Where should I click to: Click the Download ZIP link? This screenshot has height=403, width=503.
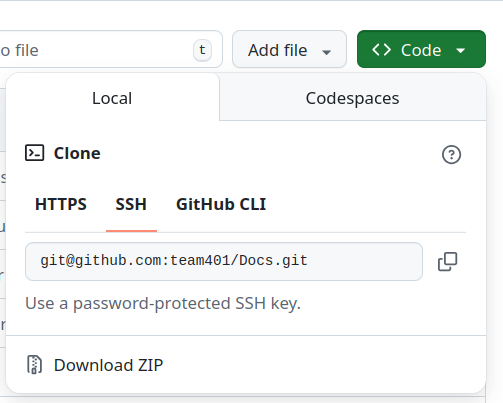pos(108,365)
